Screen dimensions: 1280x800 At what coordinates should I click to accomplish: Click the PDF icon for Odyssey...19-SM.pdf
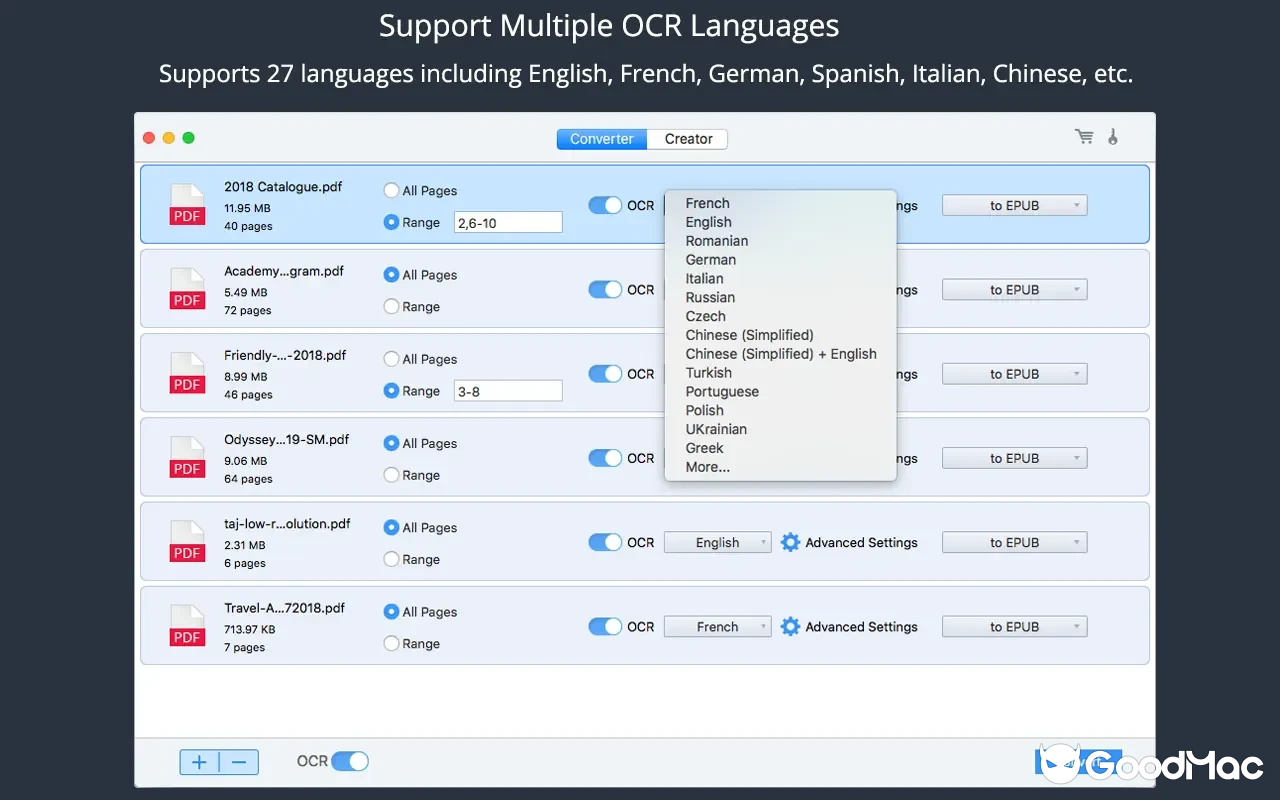(187, 457)
